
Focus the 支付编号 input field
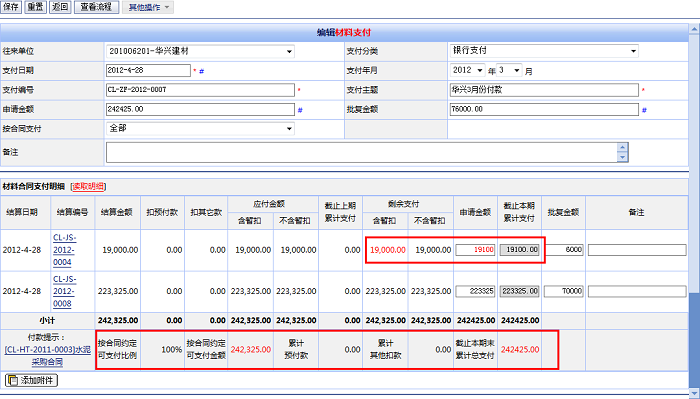200,90
